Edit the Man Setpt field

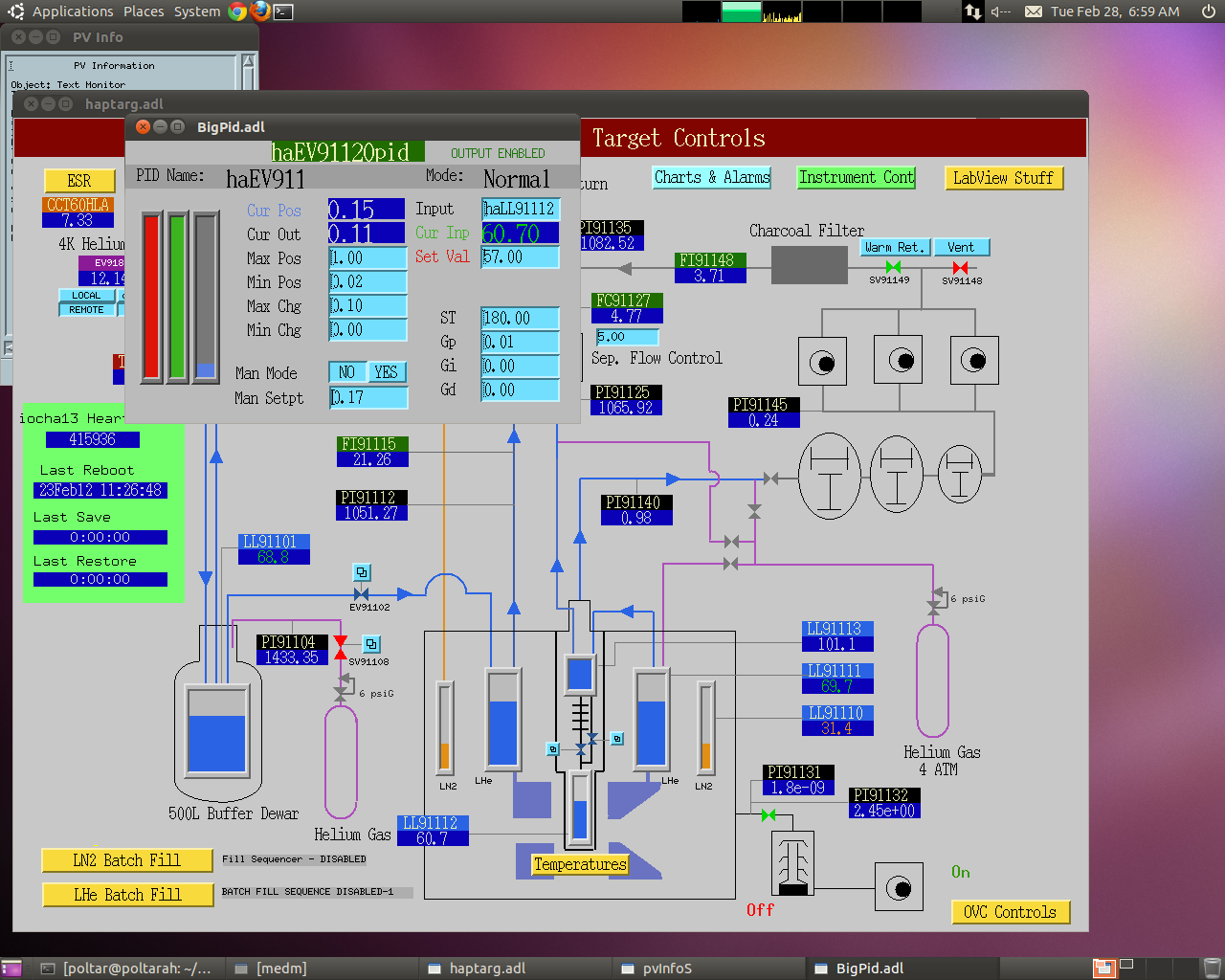[368, 397]
